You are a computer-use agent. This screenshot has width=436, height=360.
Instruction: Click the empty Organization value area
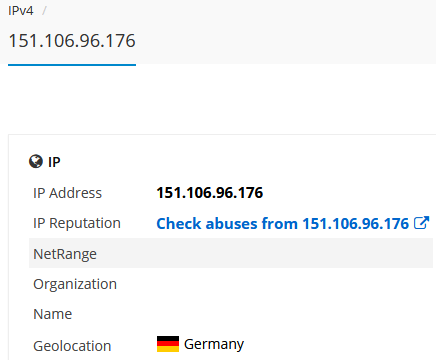pos(293,284)
